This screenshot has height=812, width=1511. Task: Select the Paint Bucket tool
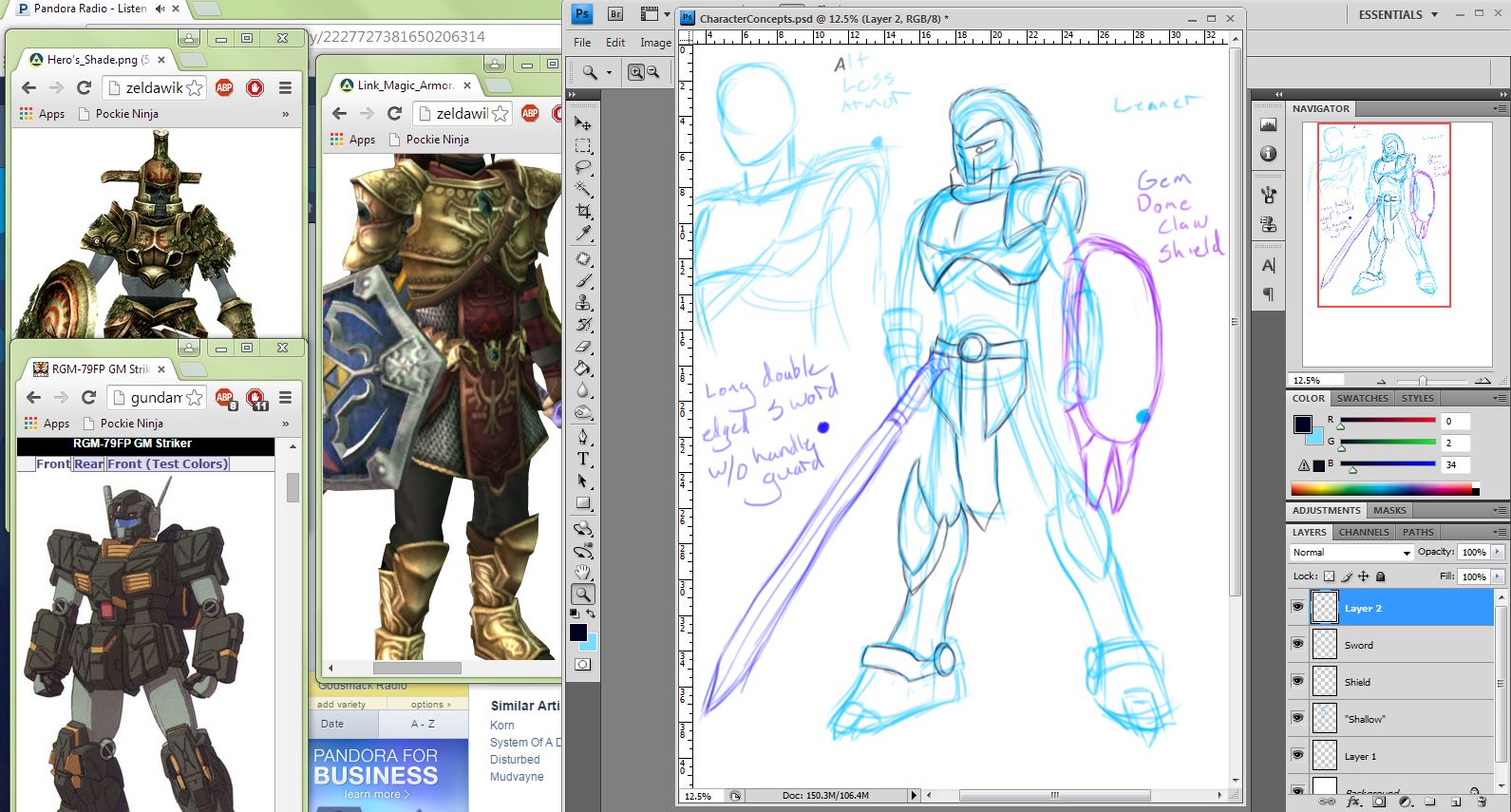[x=583, y=368]
